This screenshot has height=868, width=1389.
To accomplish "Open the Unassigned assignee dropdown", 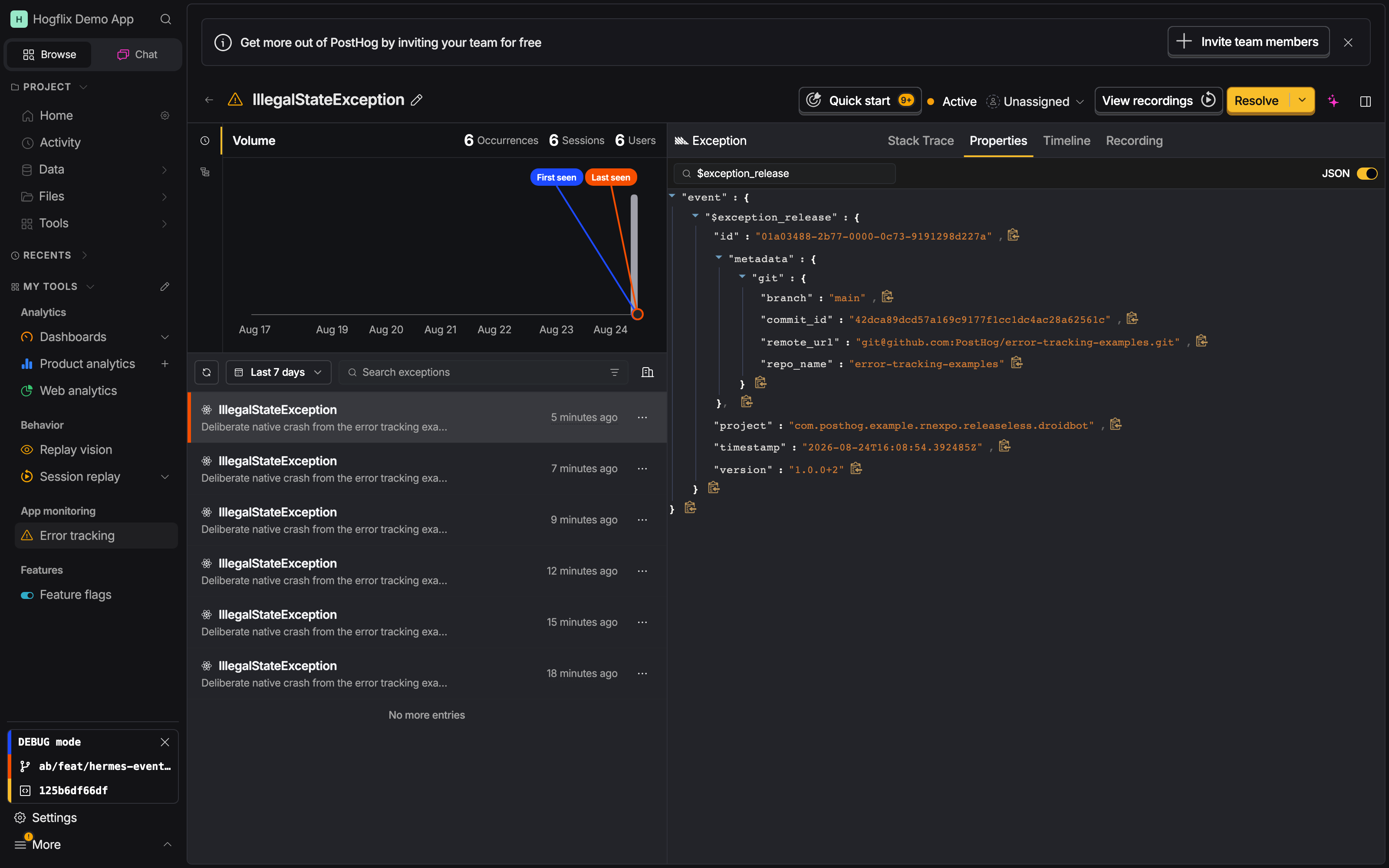I will (1035, 102).
